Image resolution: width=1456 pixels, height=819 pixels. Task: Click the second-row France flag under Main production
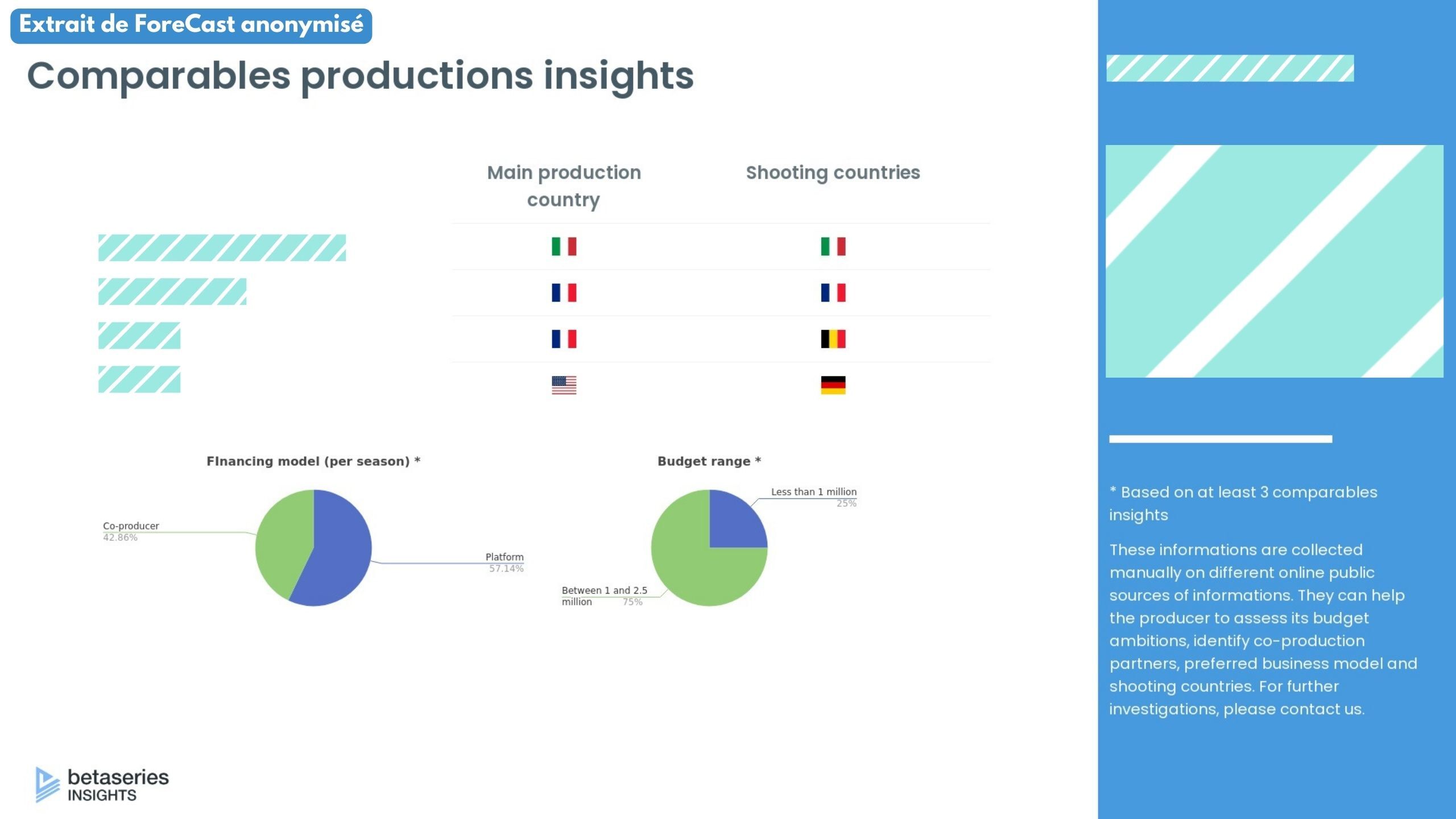pyautogui.click(x=564, y=292)
